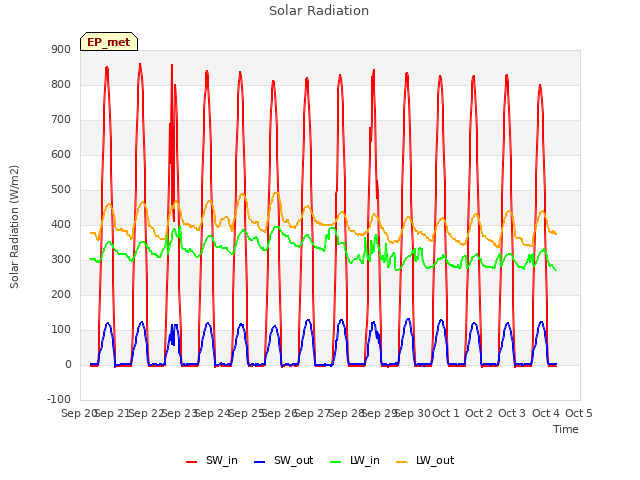This screenshot has height=480, width=640.
Task: Click the -100 y-axis tick label
Action: tap(59, 399)
